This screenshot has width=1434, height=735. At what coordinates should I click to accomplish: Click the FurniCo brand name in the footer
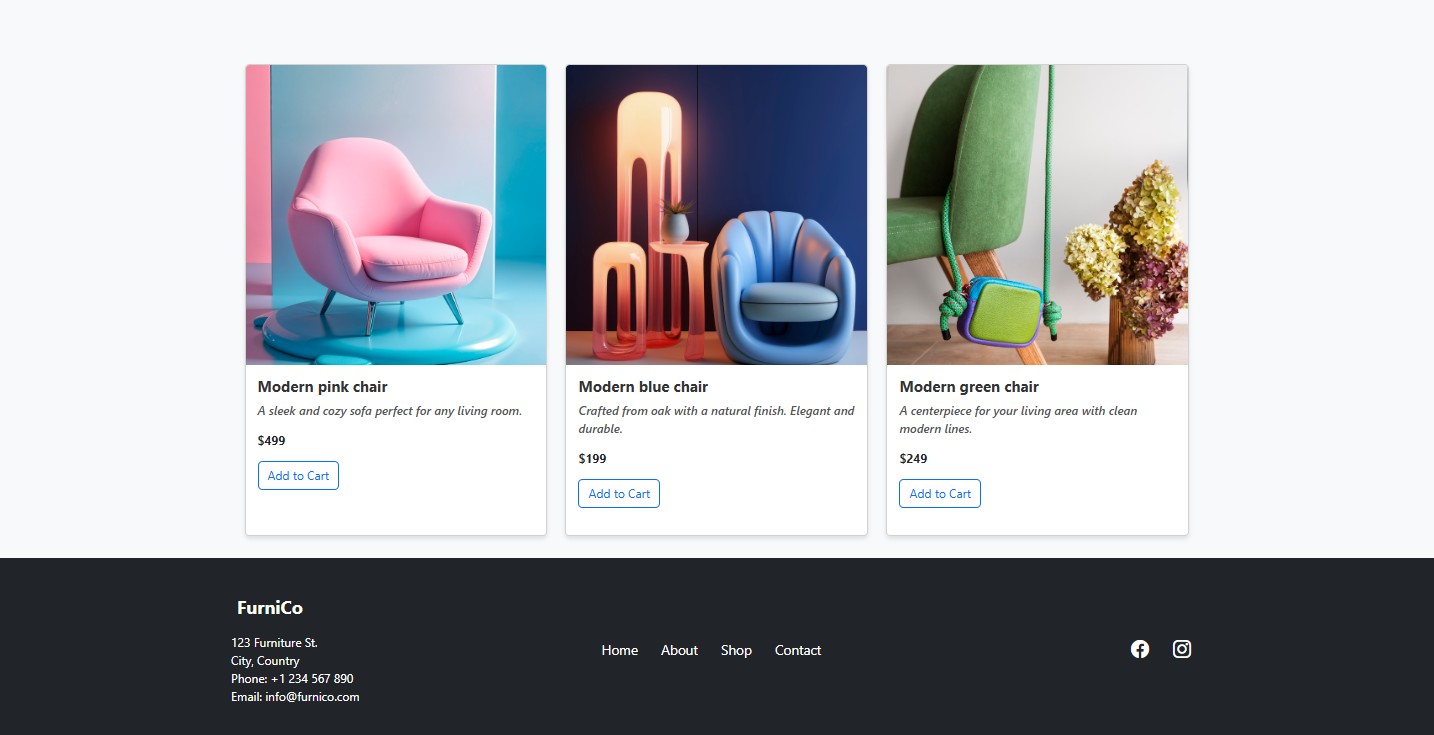pos(270,608)
